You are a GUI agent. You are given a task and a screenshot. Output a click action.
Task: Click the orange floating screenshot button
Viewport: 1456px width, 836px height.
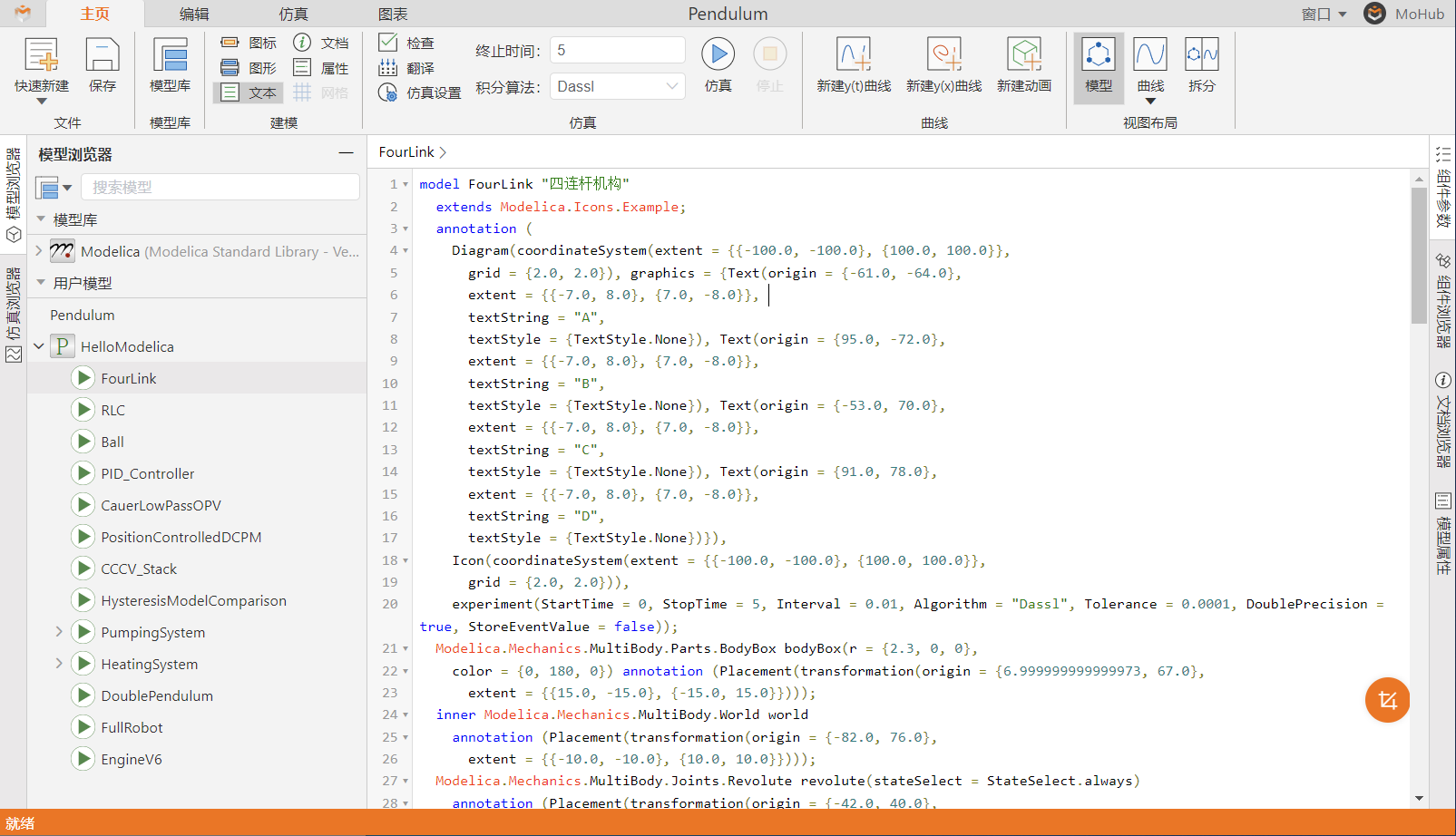coord(1387,700)
